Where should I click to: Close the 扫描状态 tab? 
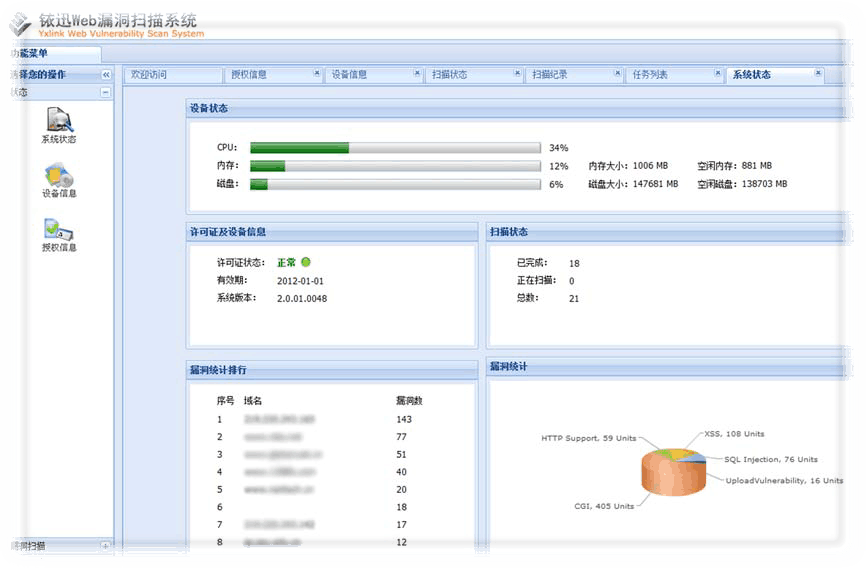pos(517,73)
